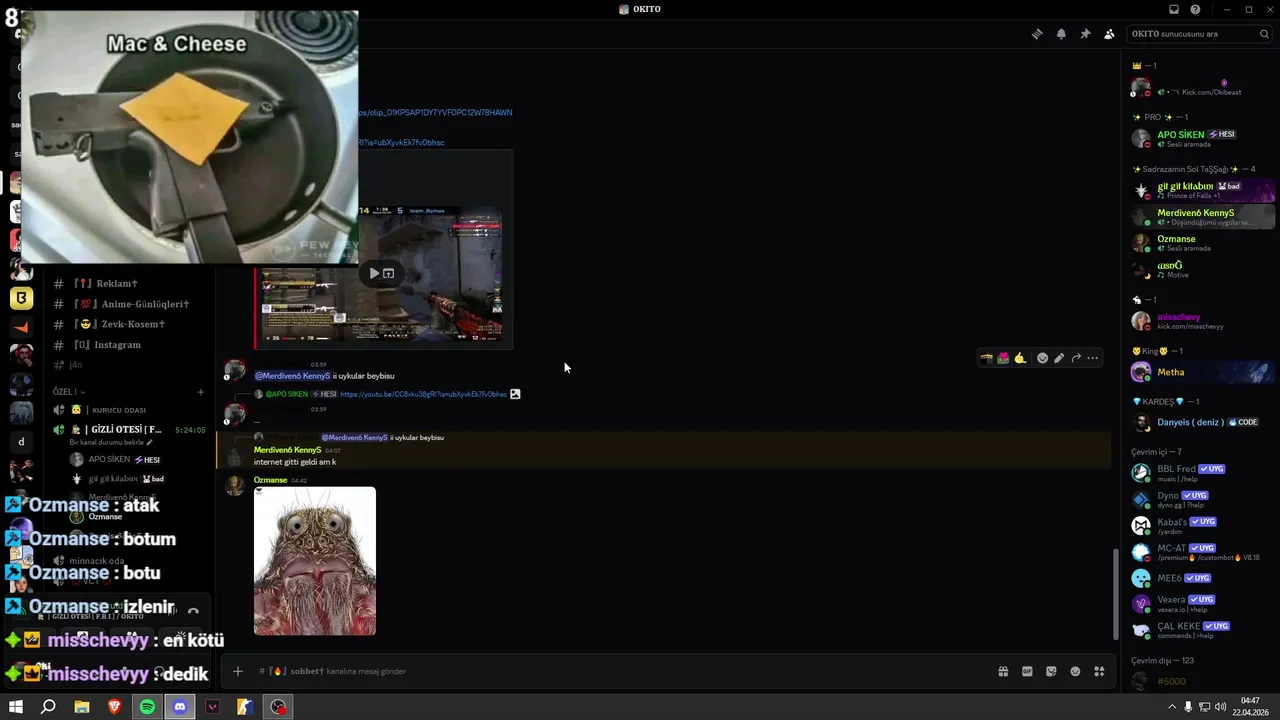Open the Discord inbox icon
The width and height of the screenshot is (1280, 720).
pyautogui.click(x=1174, y=9)
